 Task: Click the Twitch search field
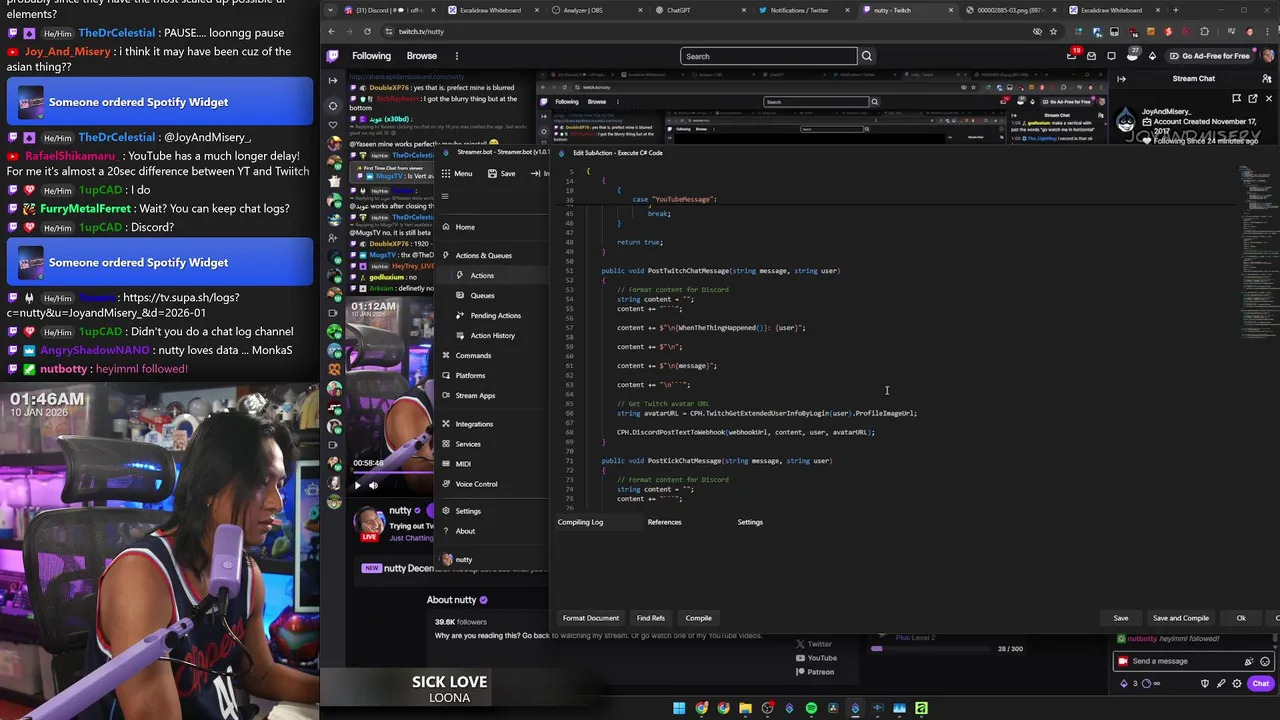tap(768, 56)
